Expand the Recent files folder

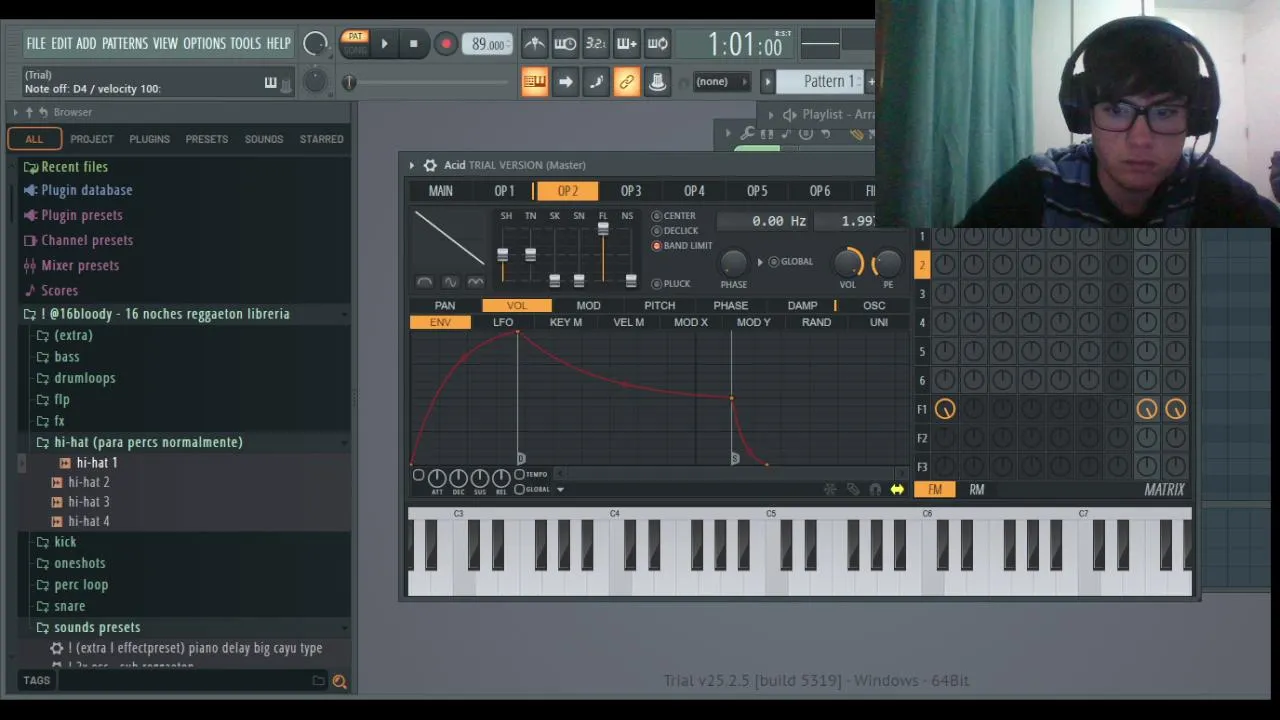[74, 167]
